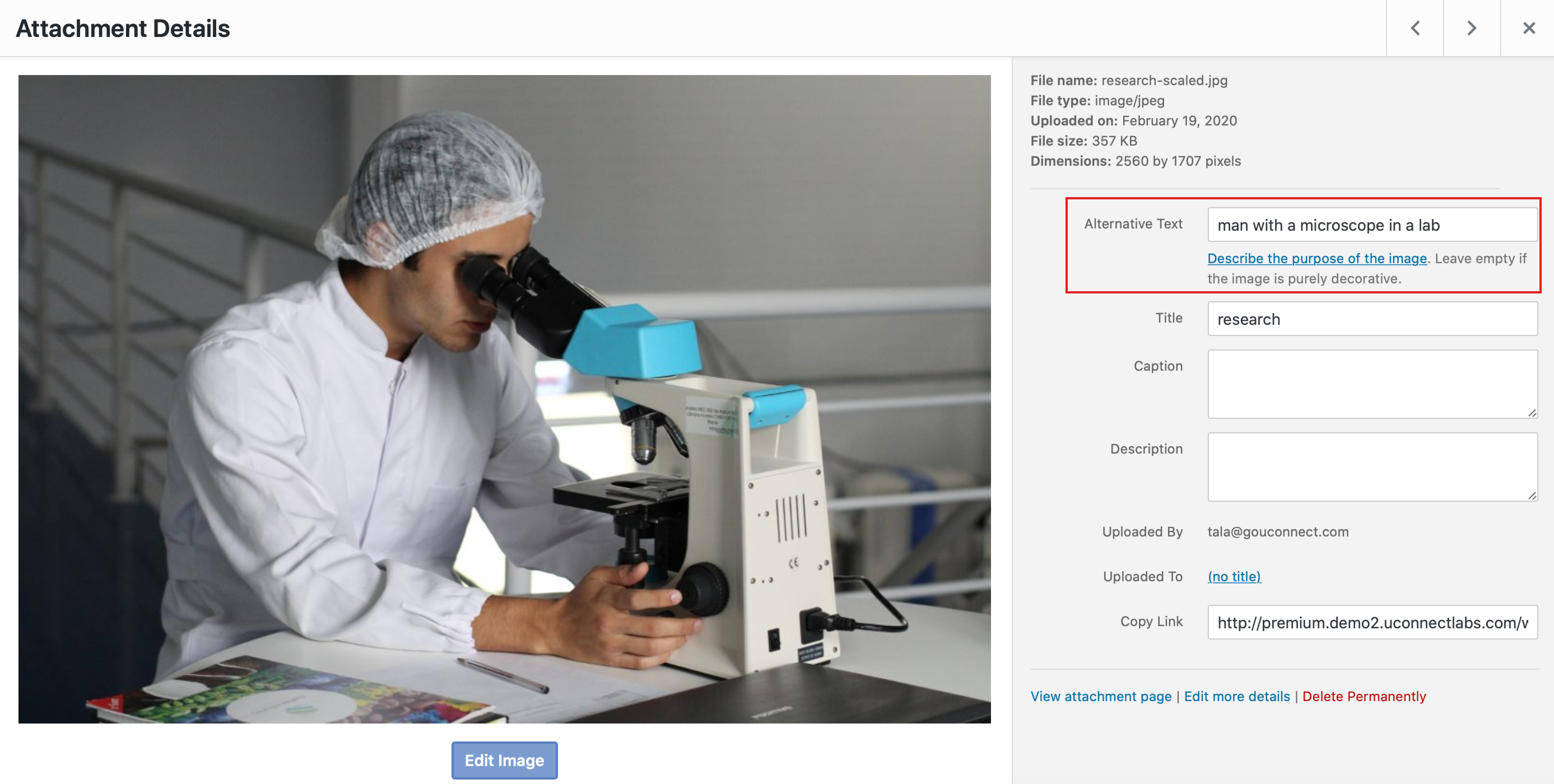This screenshot has width=1554, height=784.
Task: Click the Alternative Text label
Action: 1133,224
